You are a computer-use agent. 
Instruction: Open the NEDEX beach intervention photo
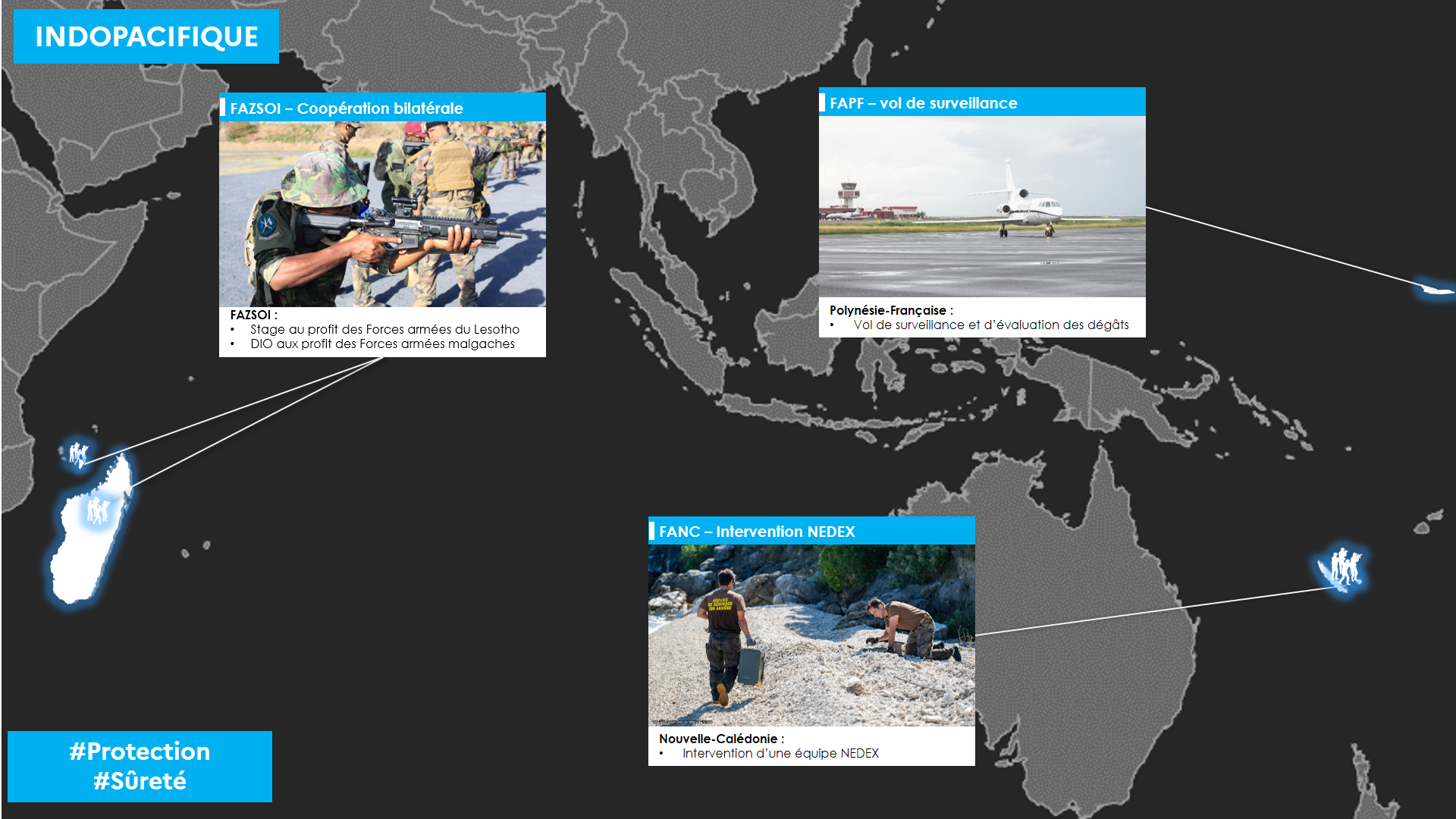pos(811,635)
